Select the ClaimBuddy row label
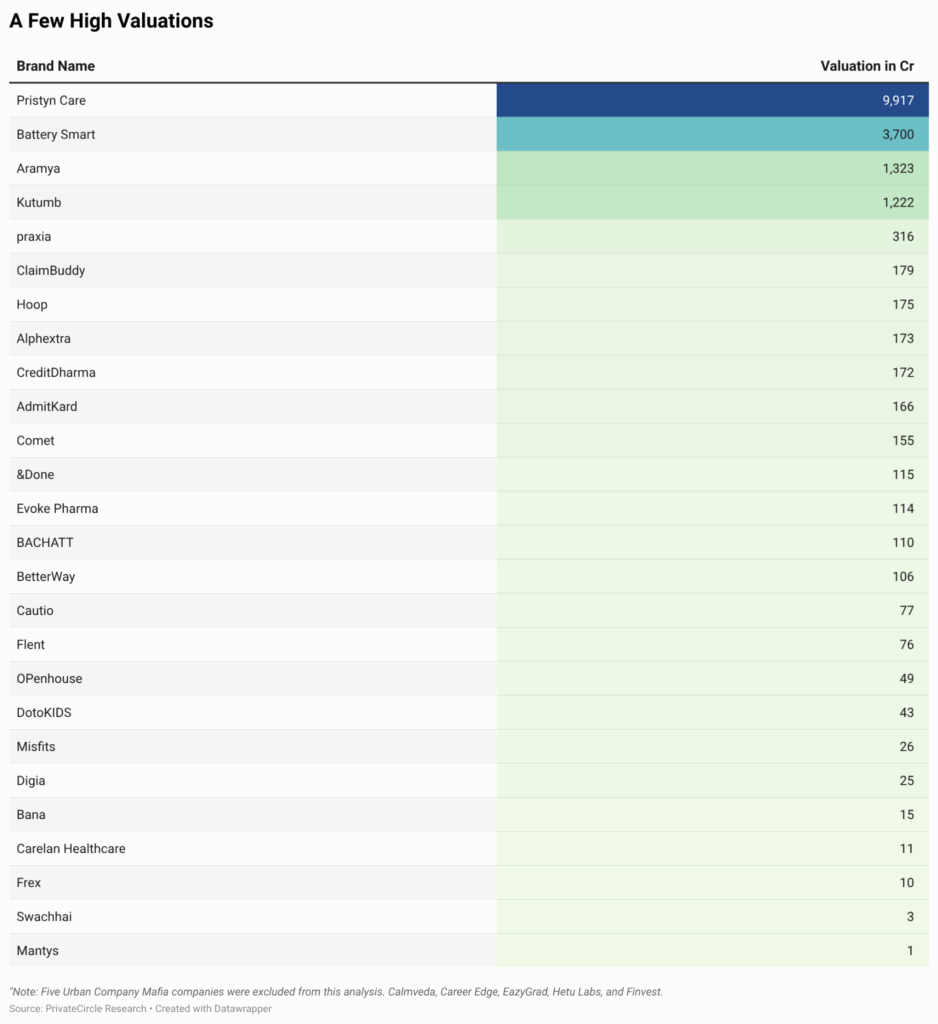Image resolution: width=938 pixels, height=1024 pixels. point(51,270)
